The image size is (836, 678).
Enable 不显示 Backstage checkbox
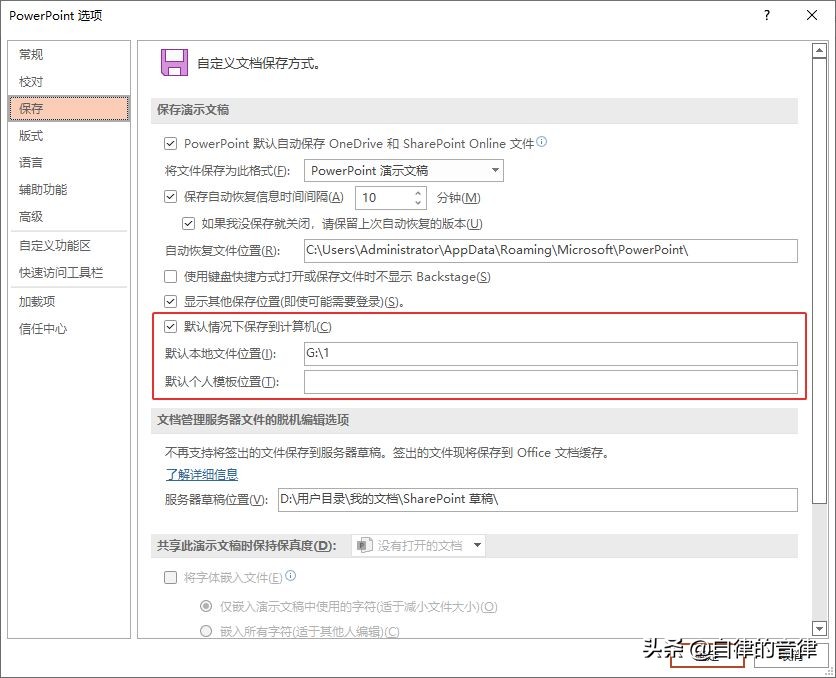tap(170, 277)
